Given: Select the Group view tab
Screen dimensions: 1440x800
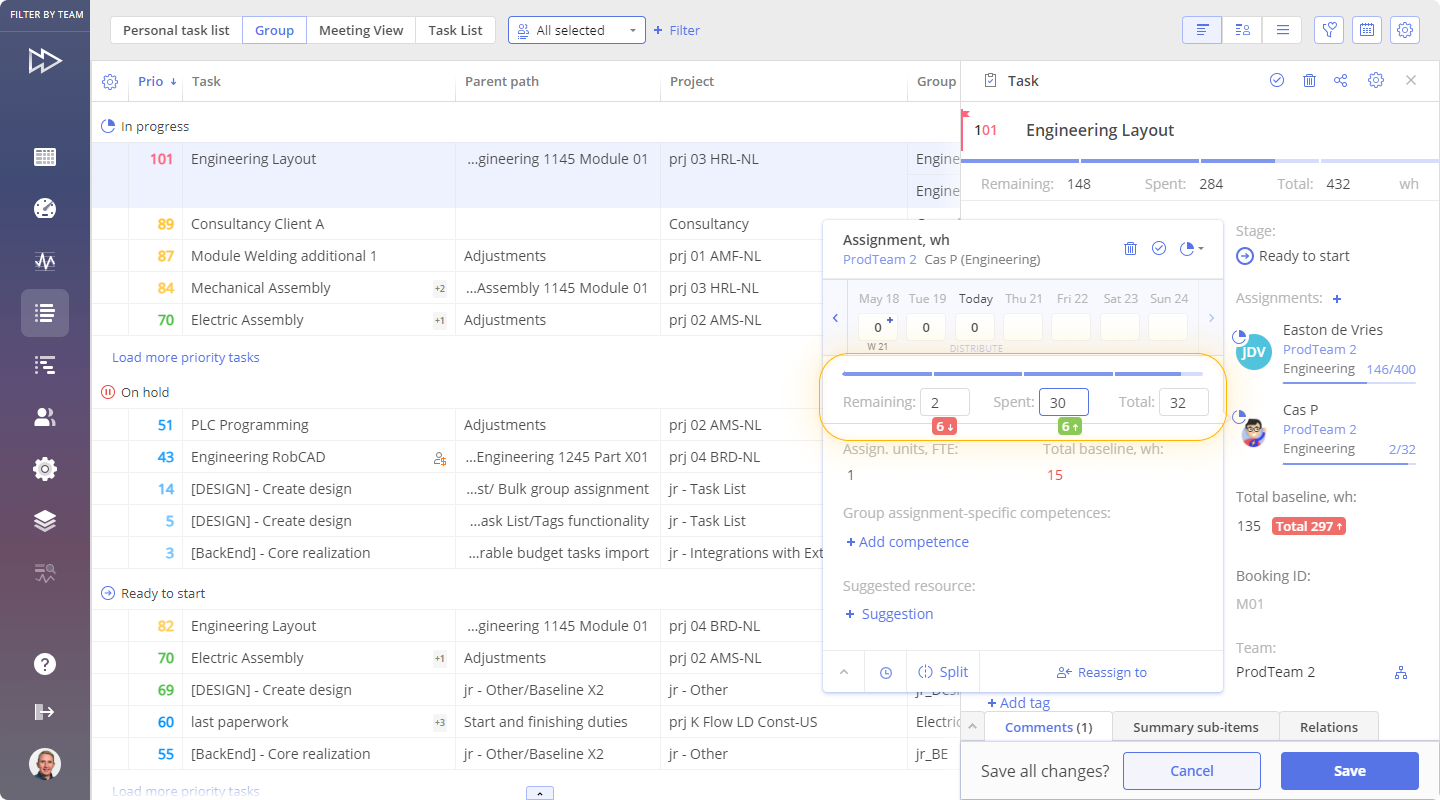Looking at the screenshot, I should 274,30.
